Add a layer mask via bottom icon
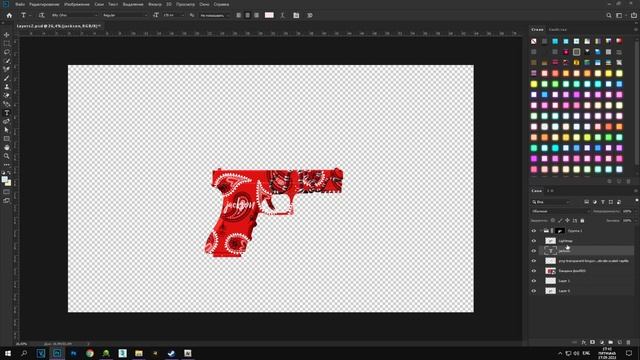640x360 pixels. point(593,342)
